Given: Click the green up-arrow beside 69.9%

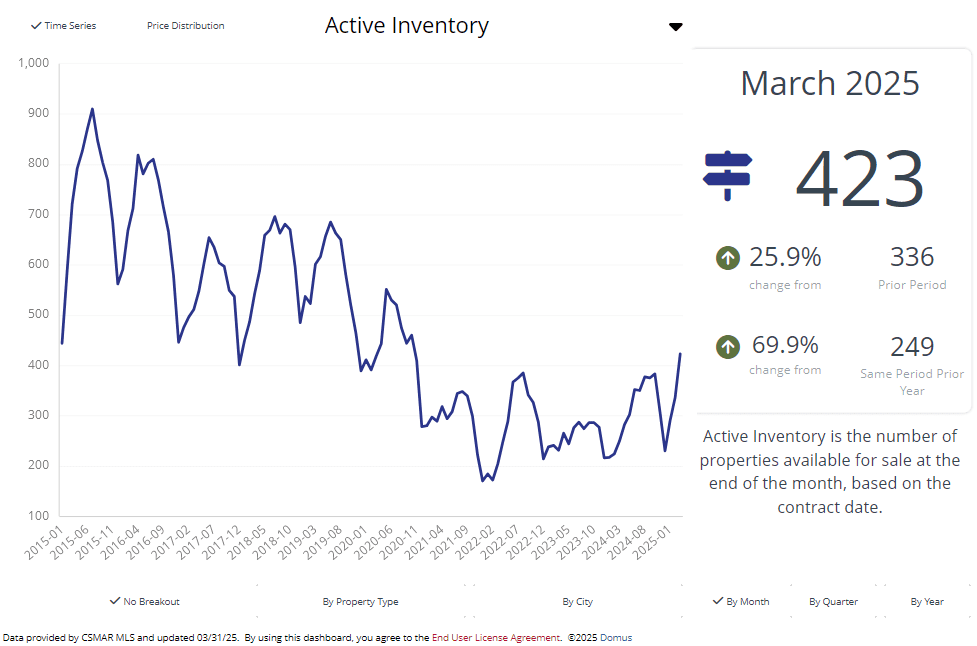Looking at the screenshot, I should pyautogui.click(x=728, y=347).
